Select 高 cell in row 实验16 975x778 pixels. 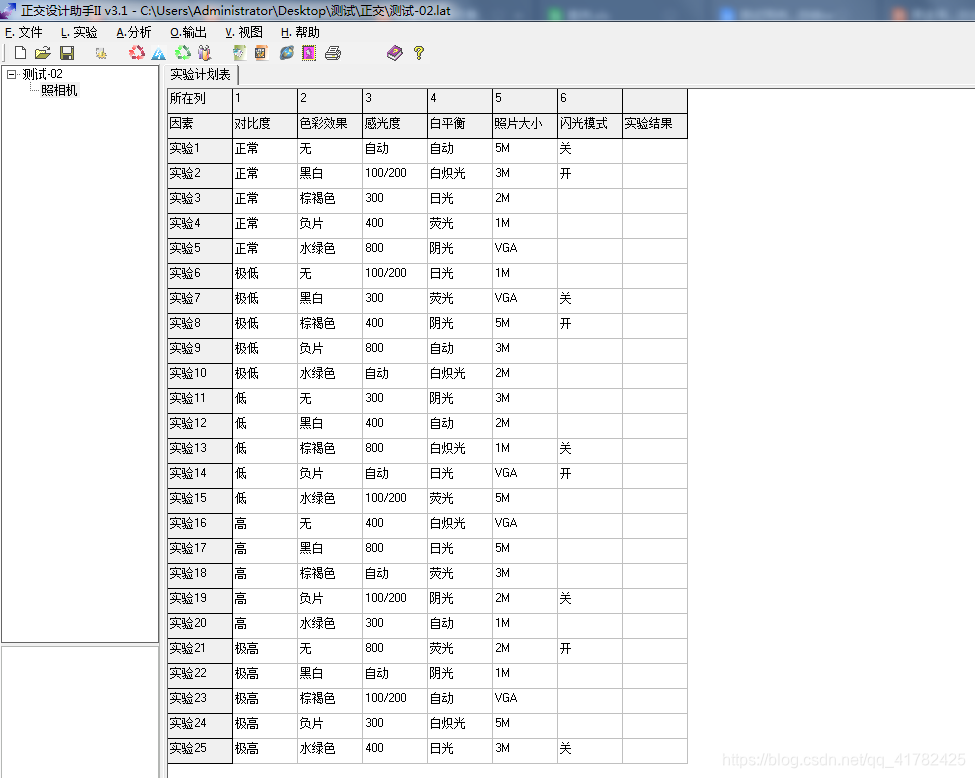click(265, 526)
